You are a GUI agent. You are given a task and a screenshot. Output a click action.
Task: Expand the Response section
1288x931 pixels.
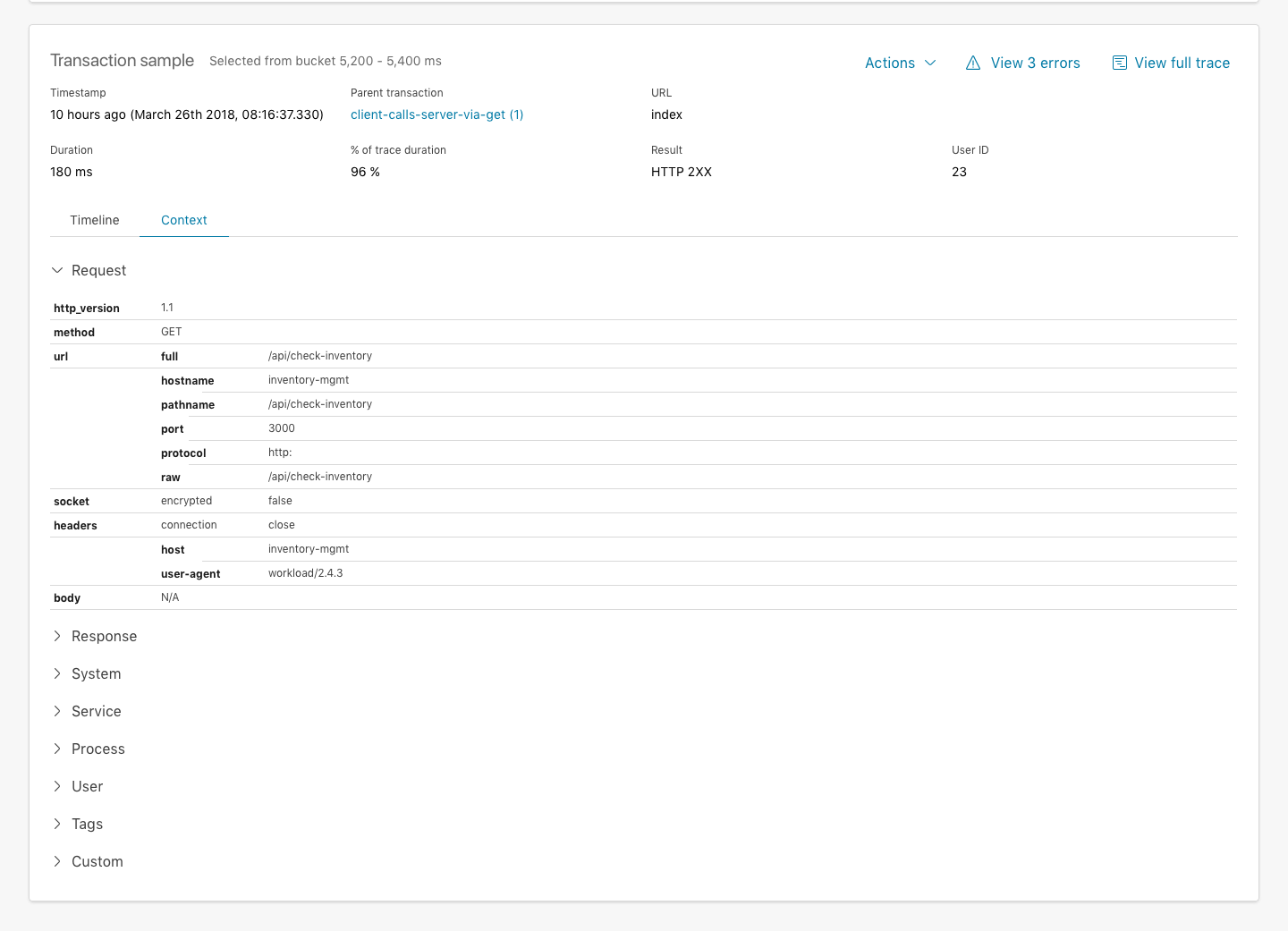pos(104,636)
